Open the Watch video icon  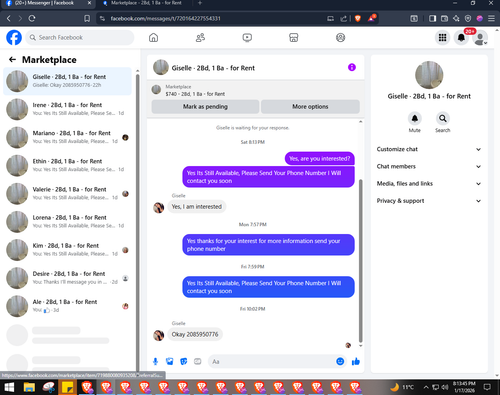[247, 38]
